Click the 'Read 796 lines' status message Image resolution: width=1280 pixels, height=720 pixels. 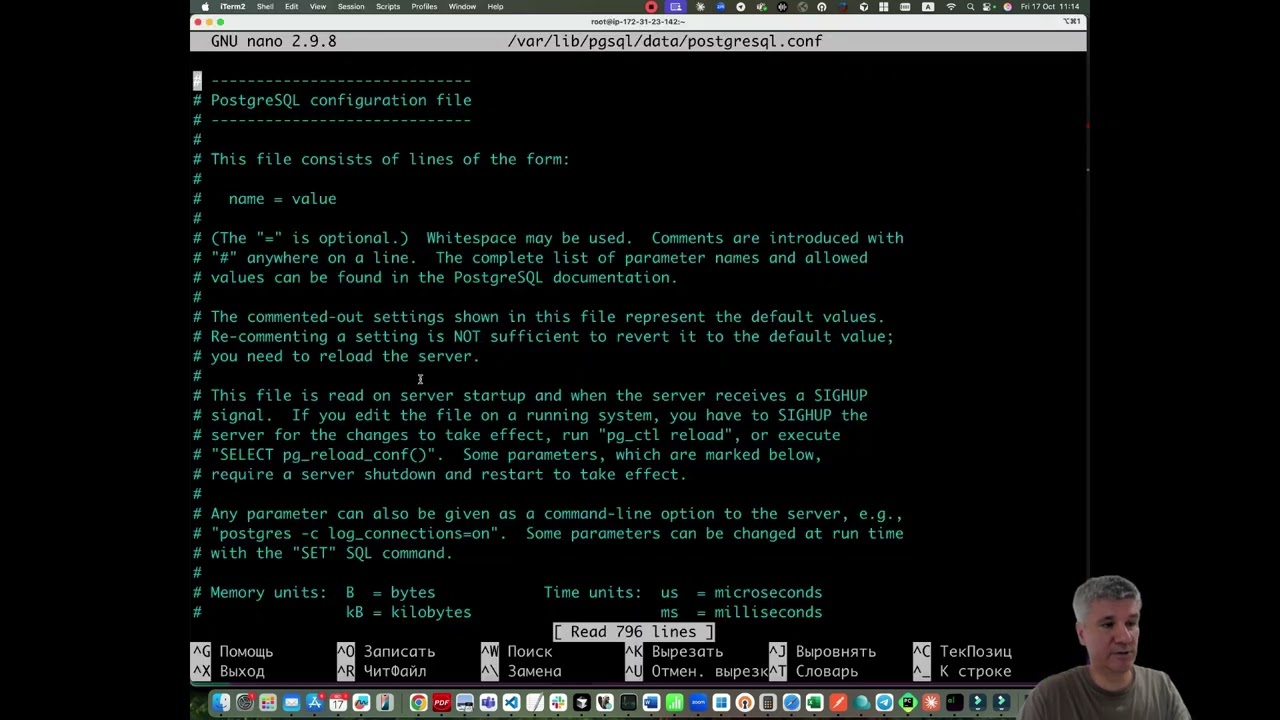[x=634, y=632]
